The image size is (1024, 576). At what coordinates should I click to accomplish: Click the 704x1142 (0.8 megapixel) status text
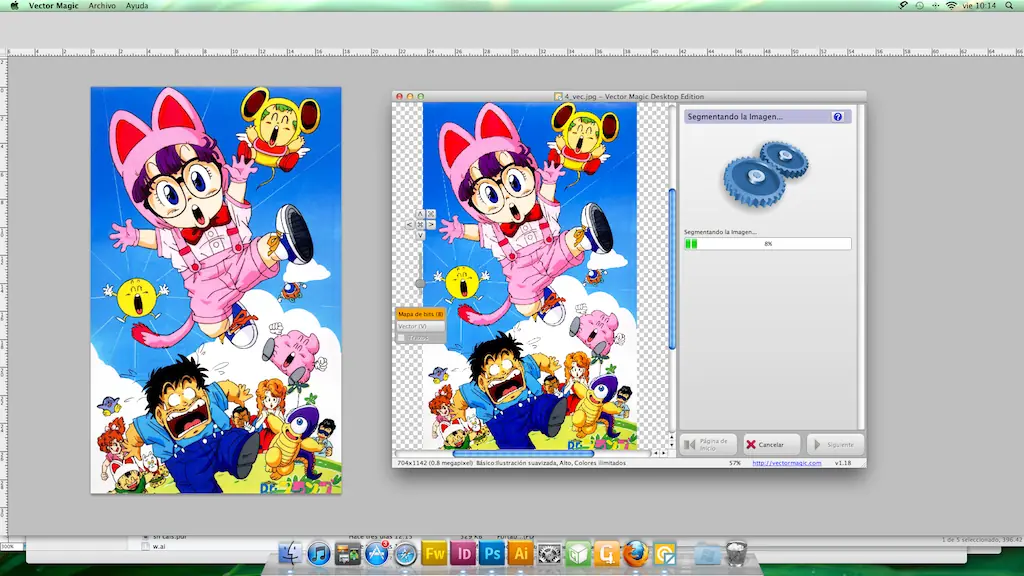[435, 463]
